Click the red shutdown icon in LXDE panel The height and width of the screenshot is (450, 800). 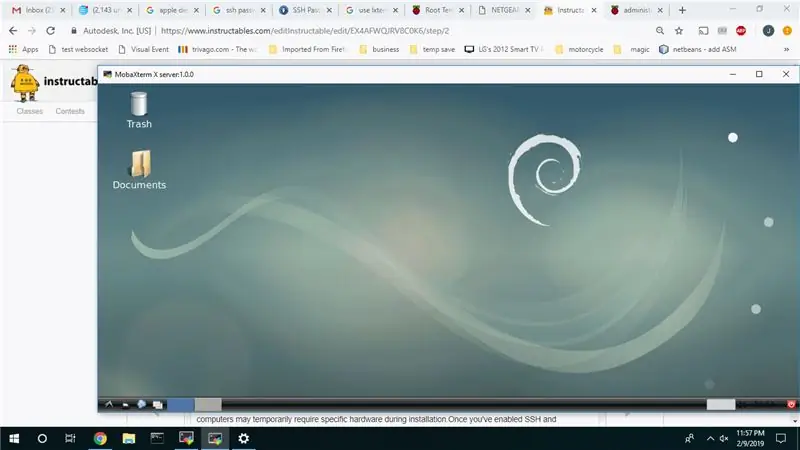(791, 405)
